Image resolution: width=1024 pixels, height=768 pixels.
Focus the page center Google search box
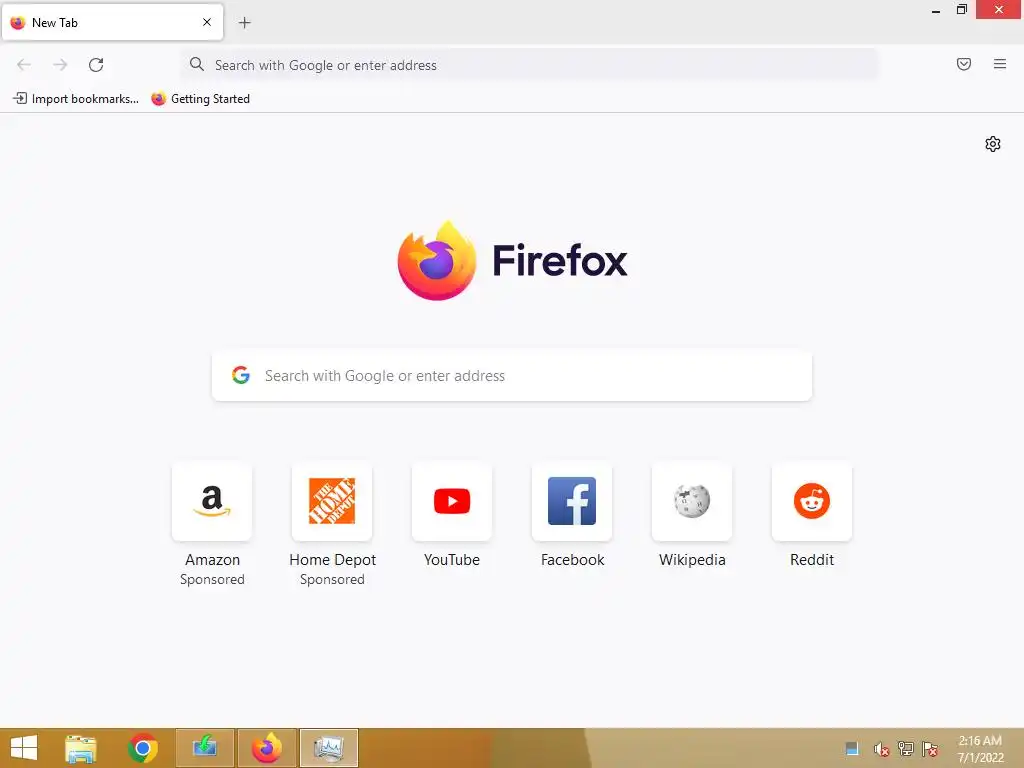(512, 376)
